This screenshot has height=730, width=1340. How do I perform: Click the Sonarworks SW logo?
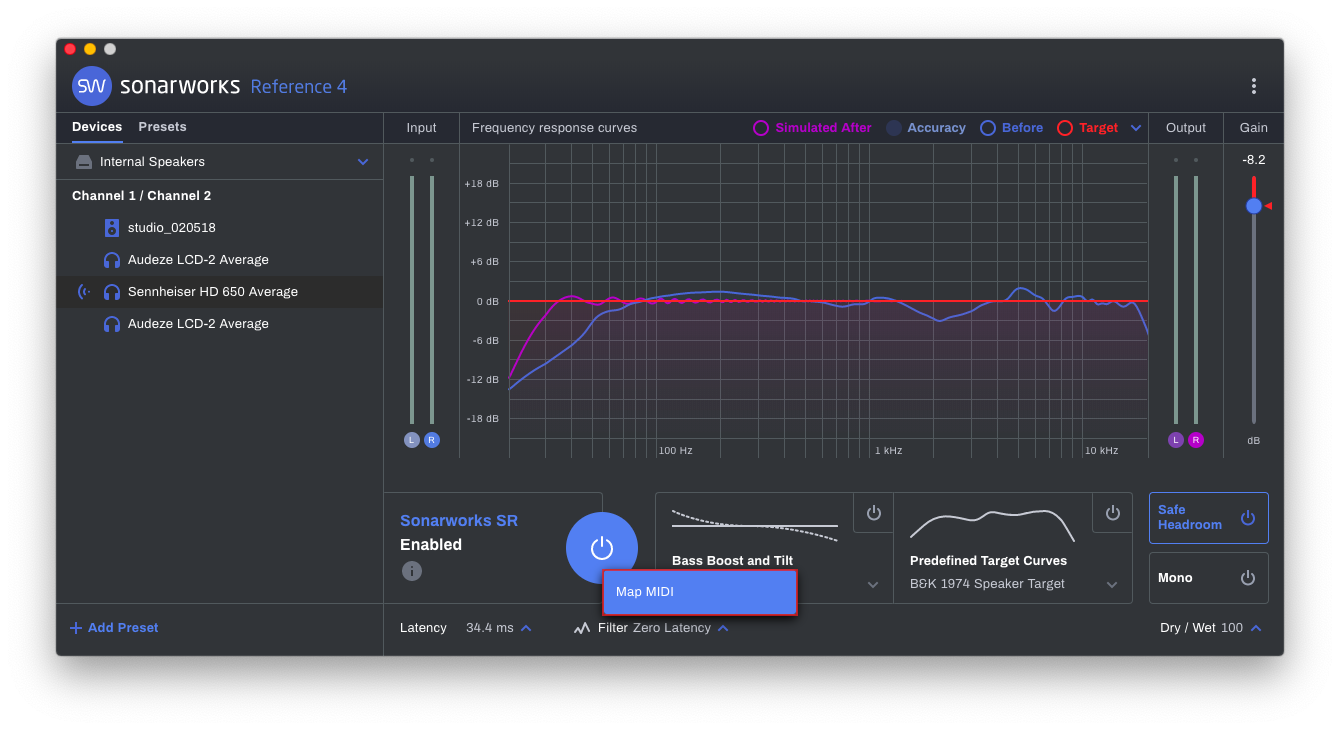(x=92, y=86)
